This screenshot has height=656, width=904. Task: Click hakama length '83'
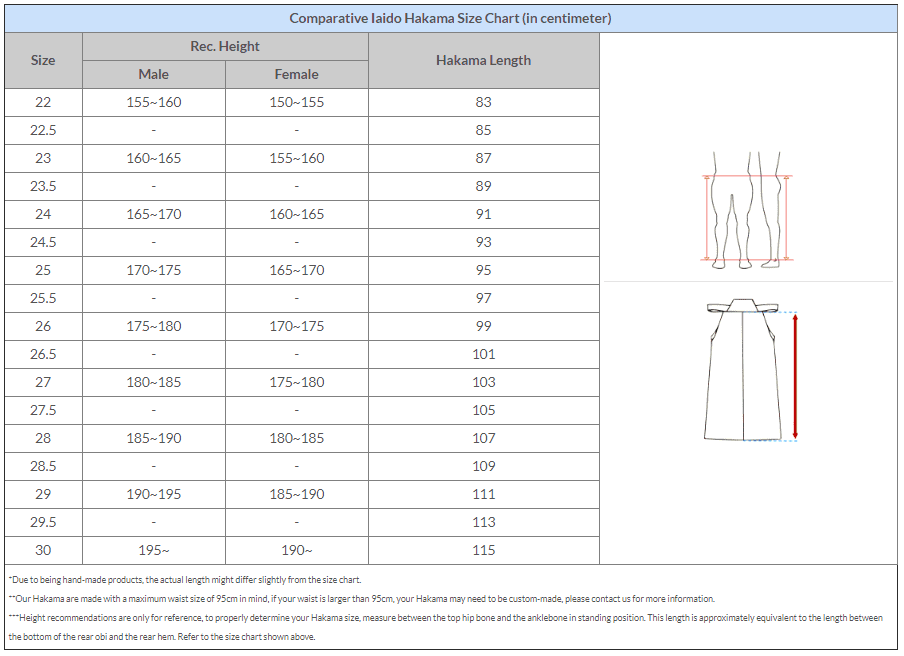(484, 103)
